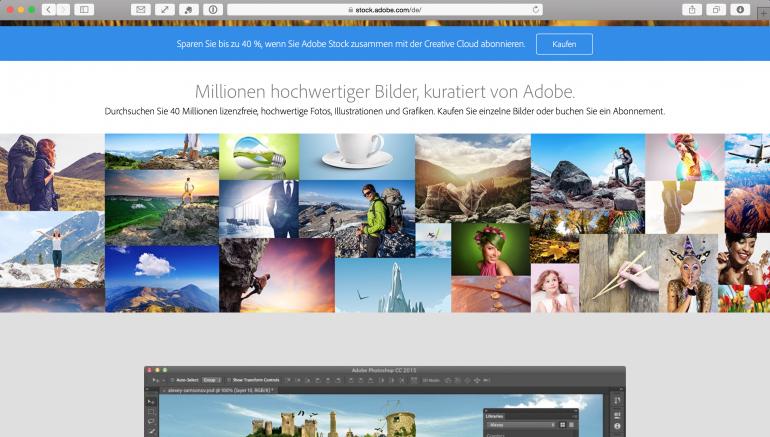
Task: Open the hiker on boulders under blue sky photo
Action: pyautogui.click(x=588, y=171)
